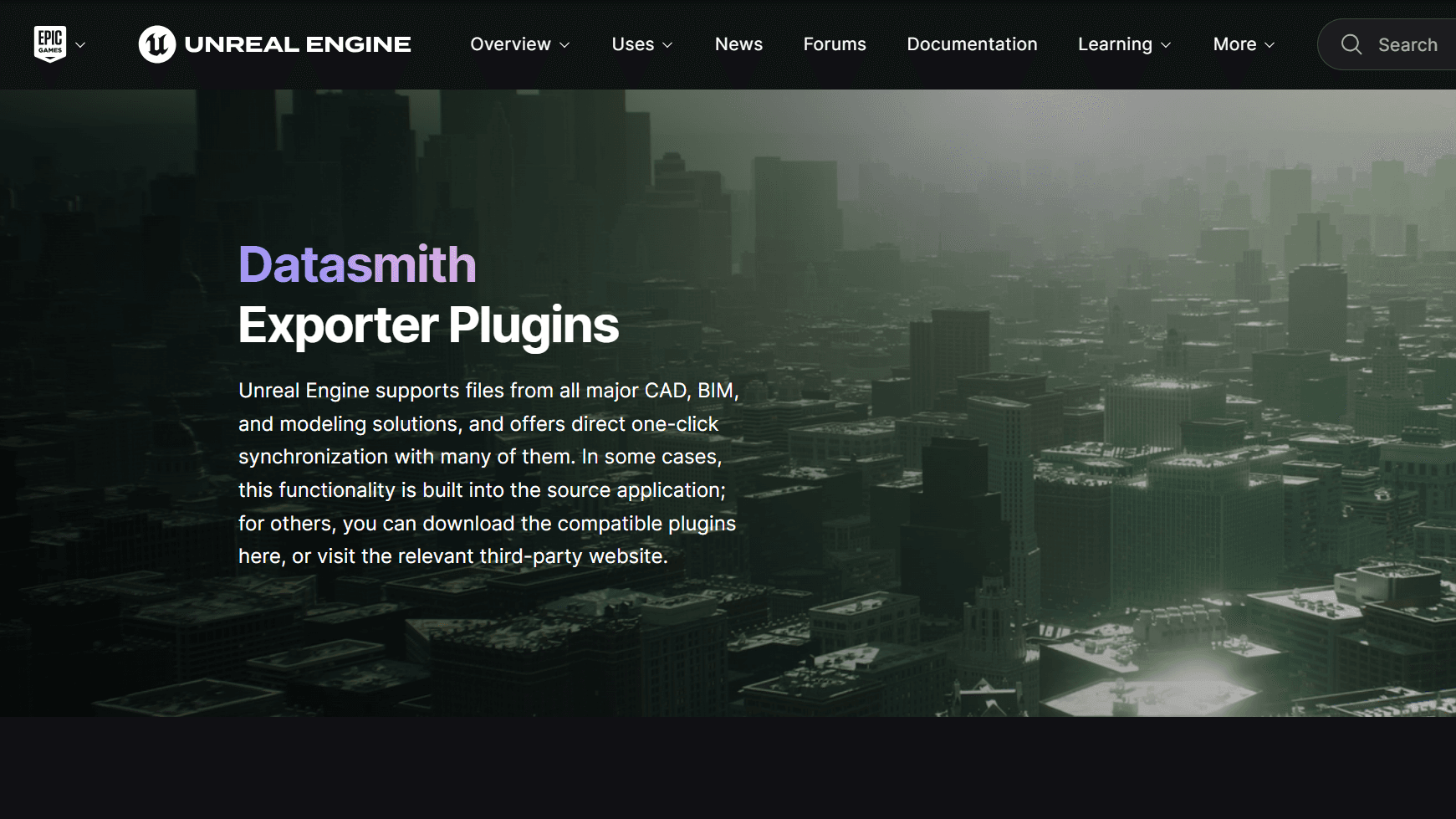Click the Epic Games shield logo
Screen dimensions: 1456x819
[x=50, y=44]
